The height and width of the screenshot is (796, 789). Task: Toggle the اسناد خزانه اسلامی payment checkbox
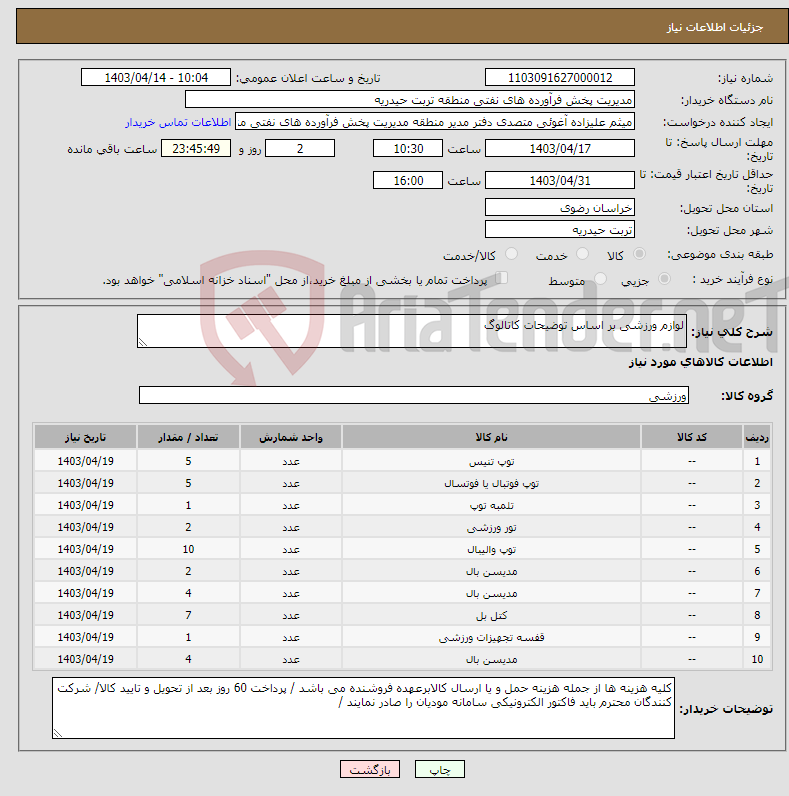click(502, 278)
